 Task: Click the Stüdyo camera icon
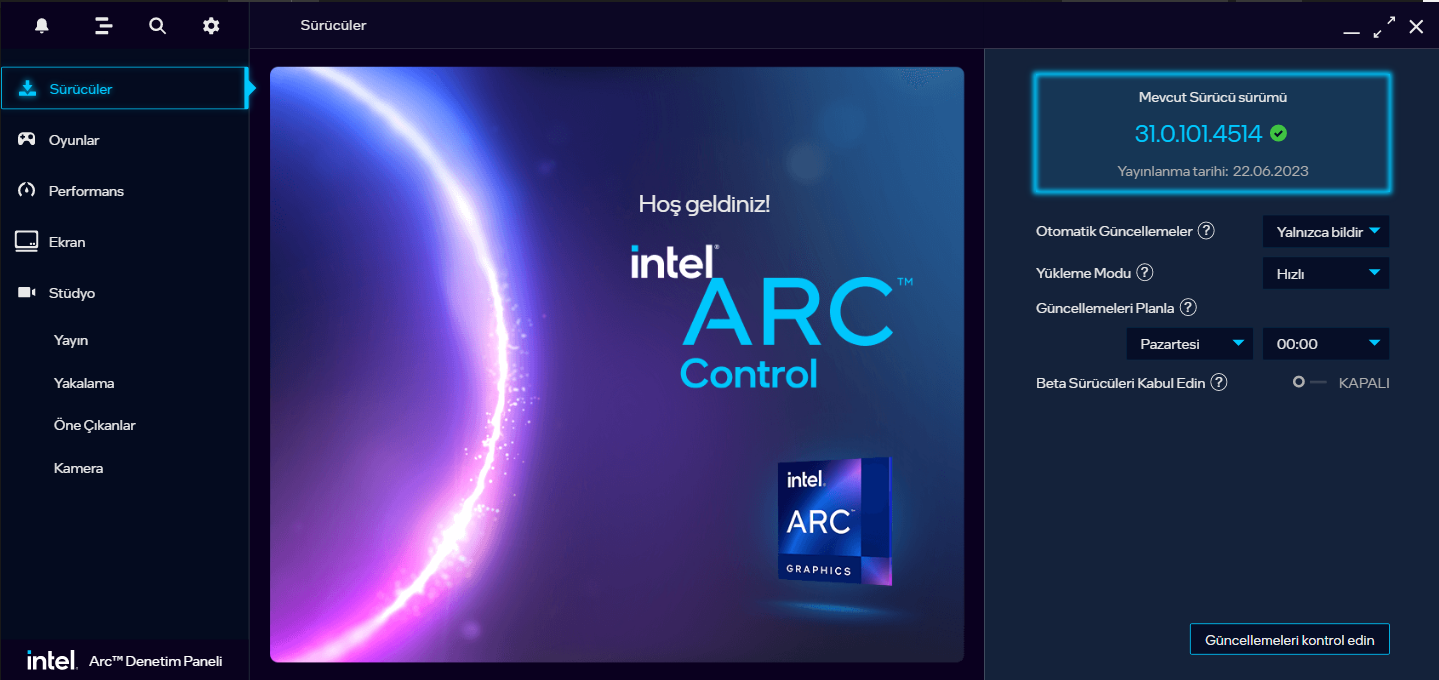point(27,292)
